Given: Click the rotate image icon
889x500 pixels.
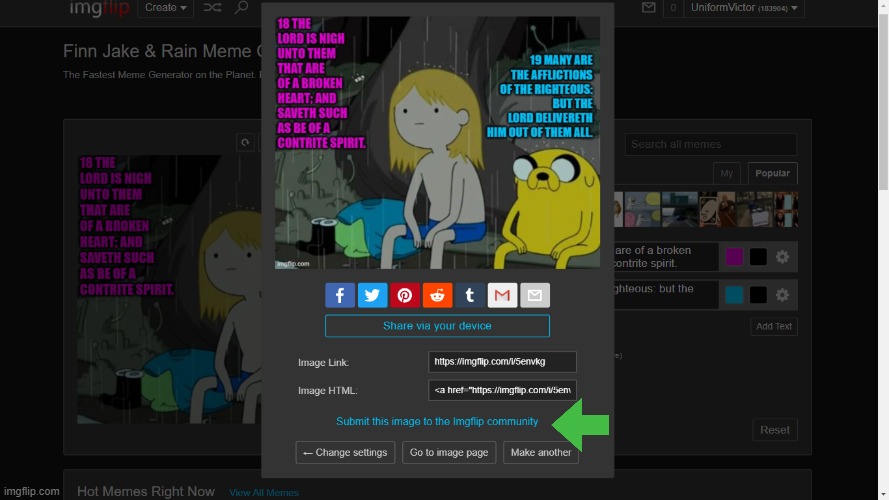Looking at the screenshot, I should [245, 142].
